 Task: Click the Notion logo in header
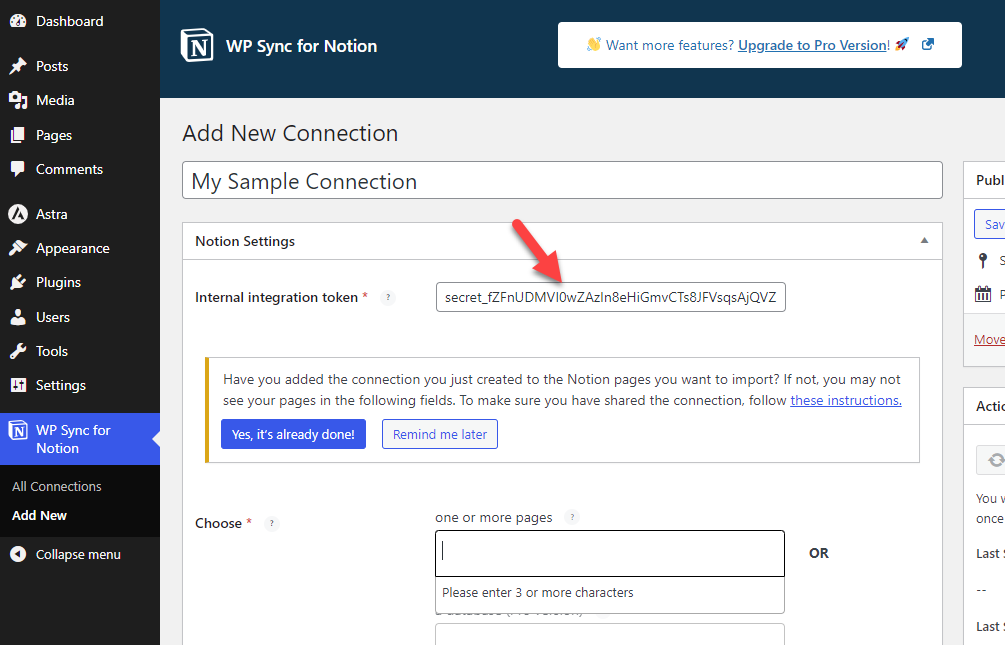(197, 46)
